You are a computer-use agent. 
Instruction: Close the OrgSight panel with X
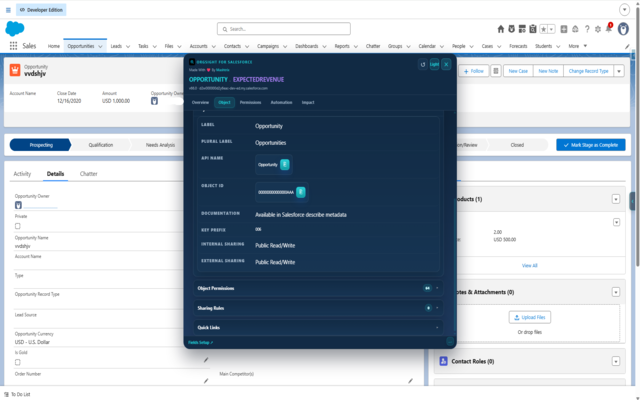(x=446, y=64)
